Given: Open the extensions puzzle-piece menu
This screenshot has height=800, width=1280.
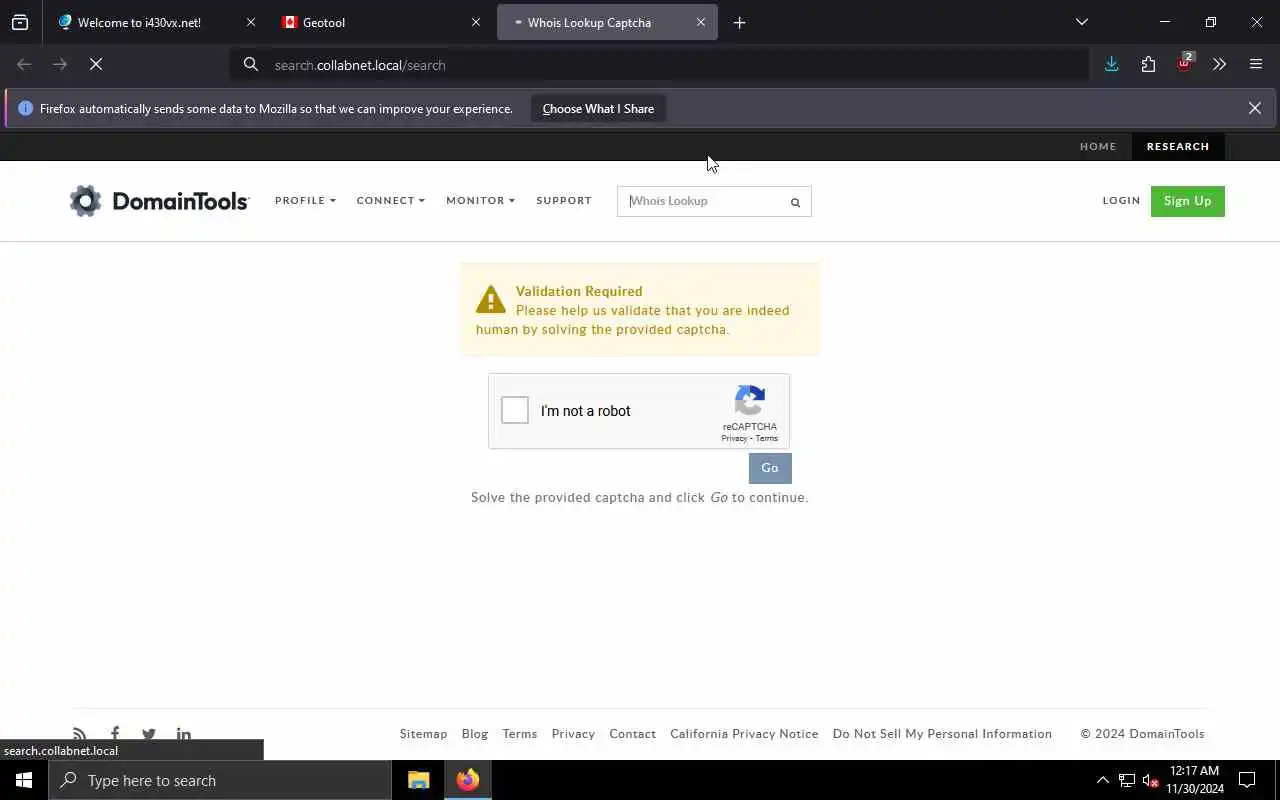Looking at the screenshot, I should pyautogui.click(x=1148, y=64).
